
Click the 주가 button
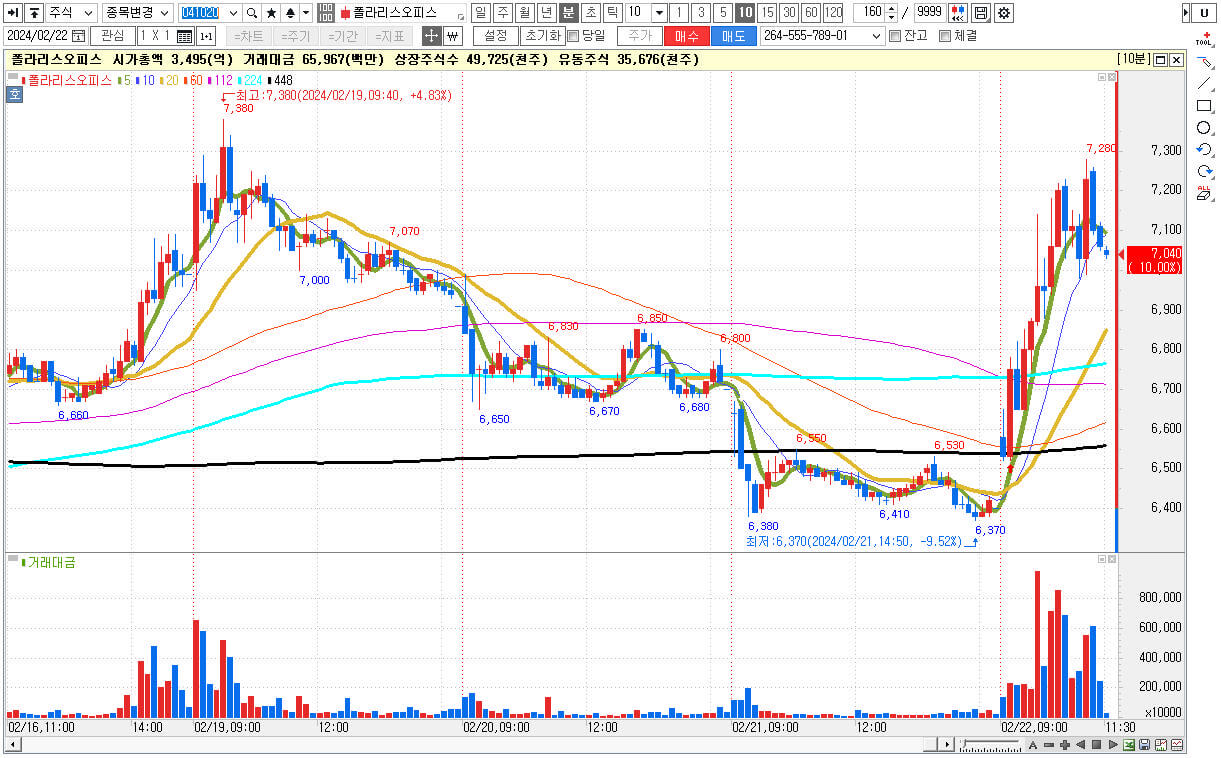pos(640,36)
